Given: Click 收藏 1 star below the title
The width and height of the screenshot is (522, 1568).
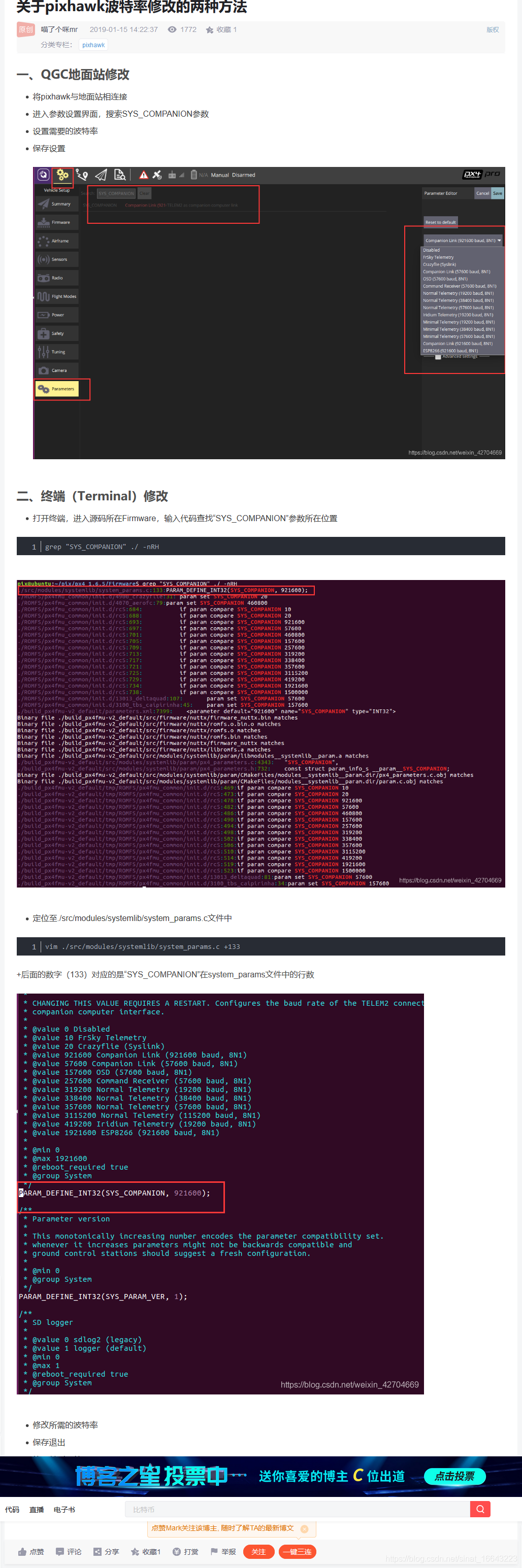Looking at the screenshot, I should pos(210,30).
